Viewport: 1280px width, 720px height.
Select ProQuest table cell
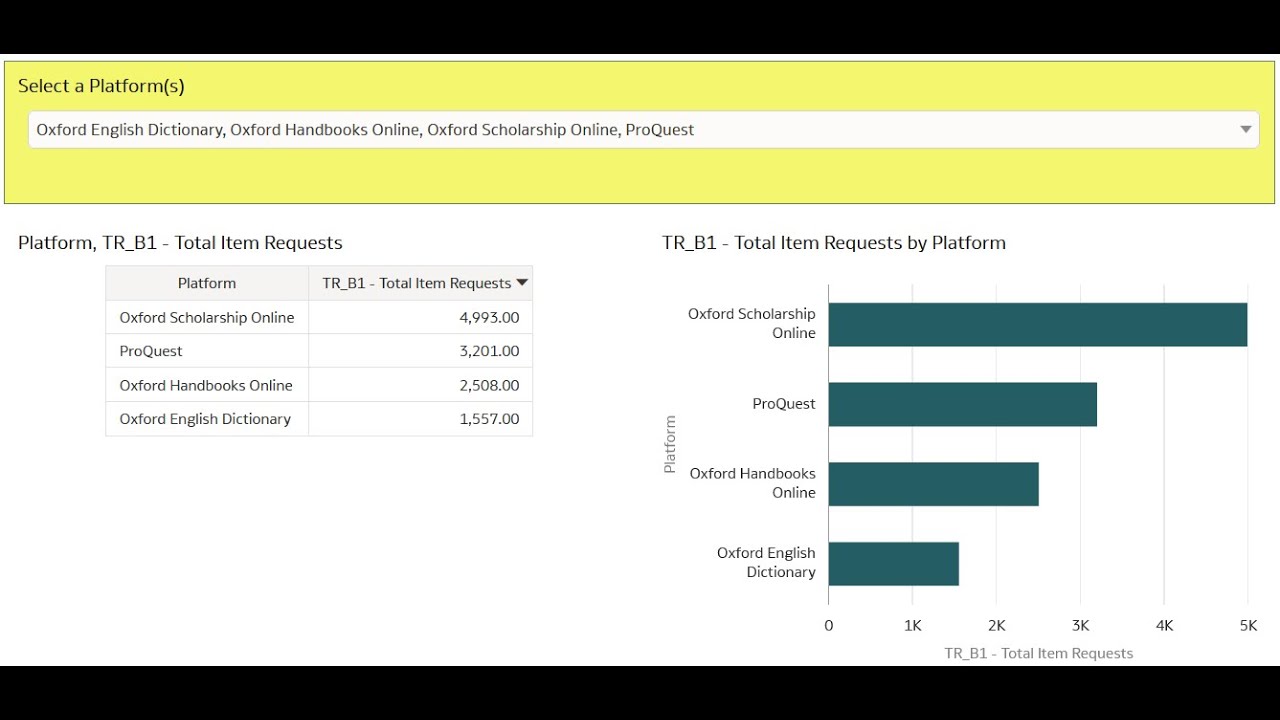207,351
